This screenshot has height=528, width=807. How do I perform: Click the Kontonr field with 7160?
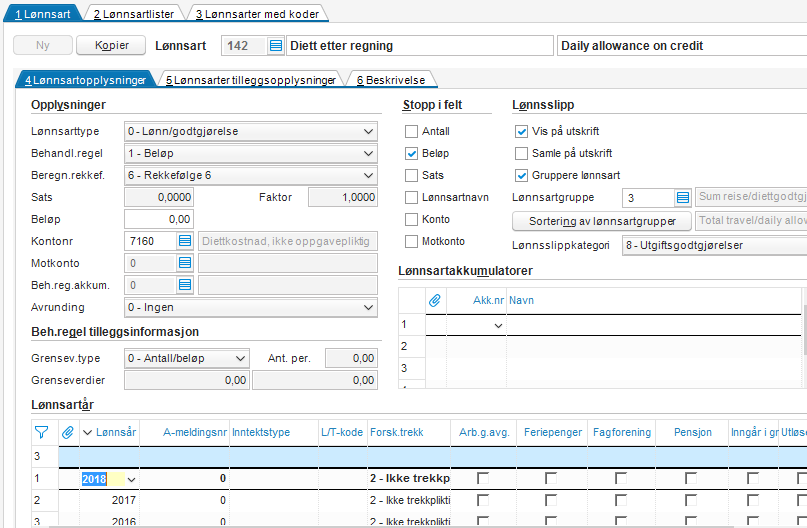(x=151, y=241)
